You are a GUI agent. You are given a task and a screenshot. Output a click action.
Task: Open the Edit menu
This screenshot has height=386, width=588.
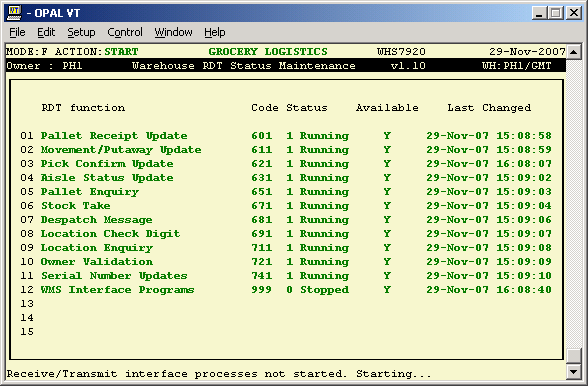(46, 32)
